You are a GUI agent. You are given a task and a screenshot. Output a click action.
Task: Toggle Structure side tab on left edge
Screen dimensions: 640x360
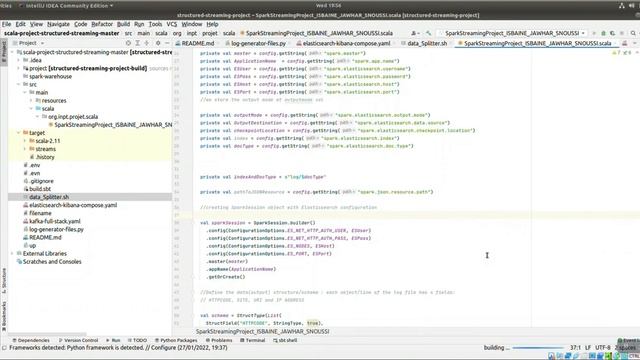coord(4,280)
